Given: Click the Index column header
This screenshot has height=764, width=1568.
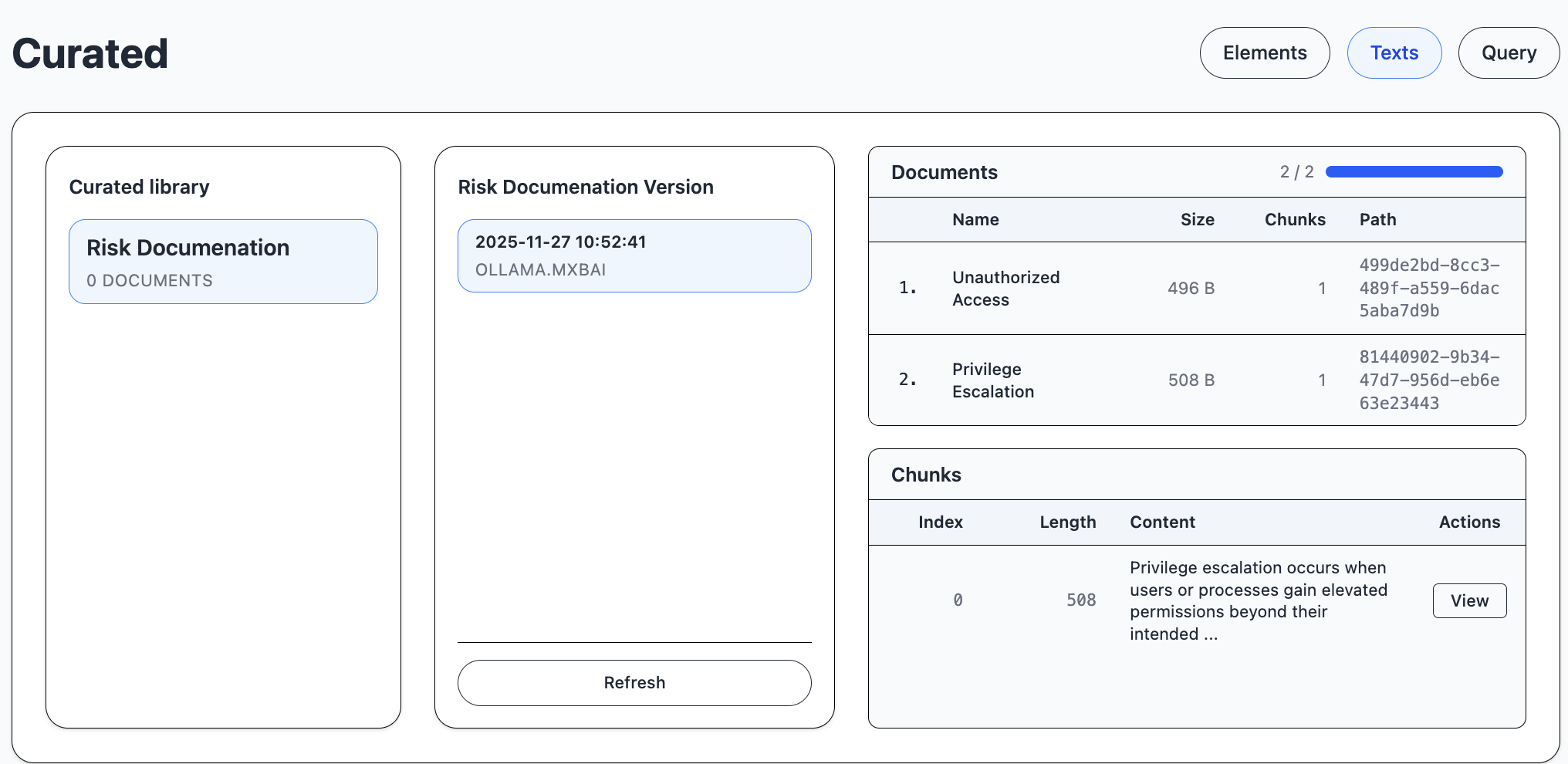Looking at the screenshot, I should (940, 522).
